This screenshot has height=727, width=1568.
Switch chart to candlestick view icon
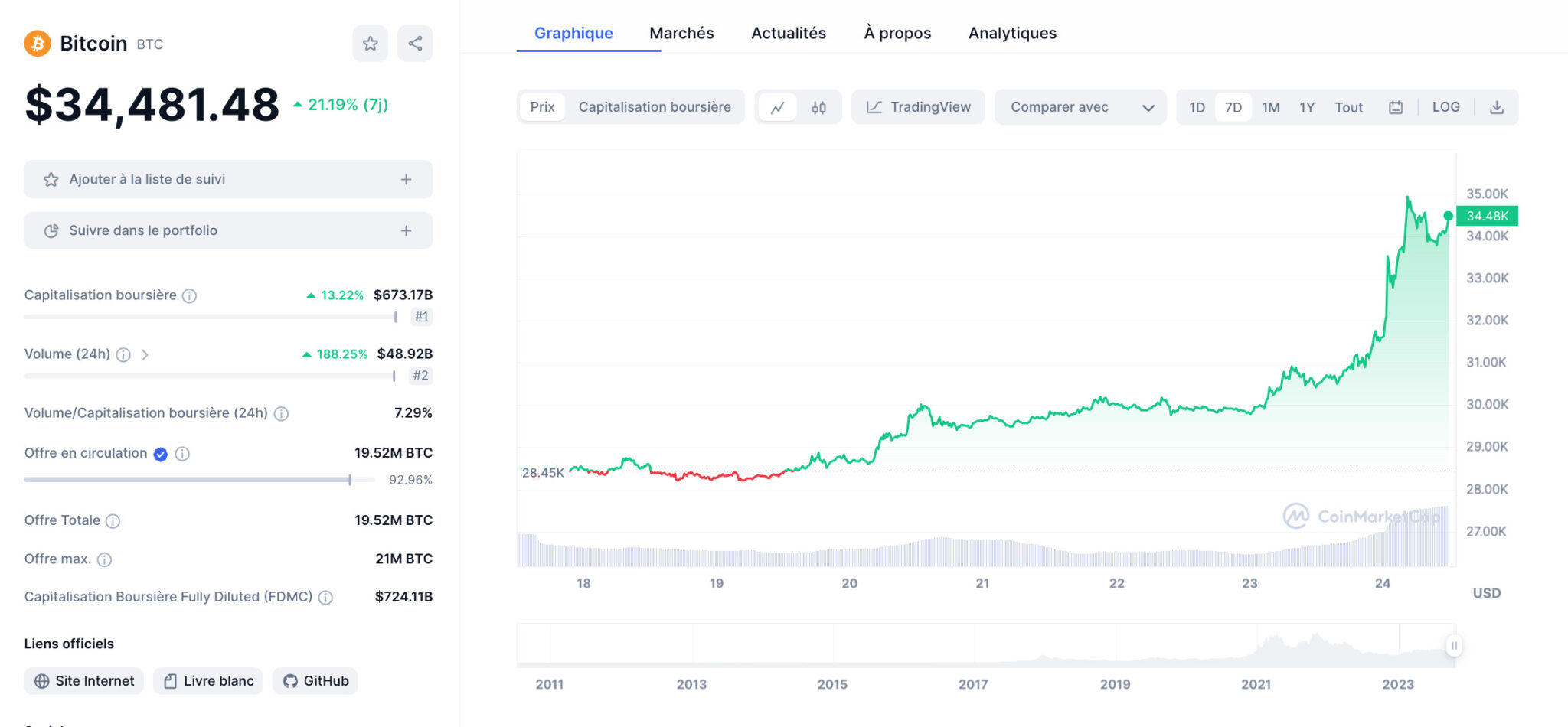(x=818, y=107)
